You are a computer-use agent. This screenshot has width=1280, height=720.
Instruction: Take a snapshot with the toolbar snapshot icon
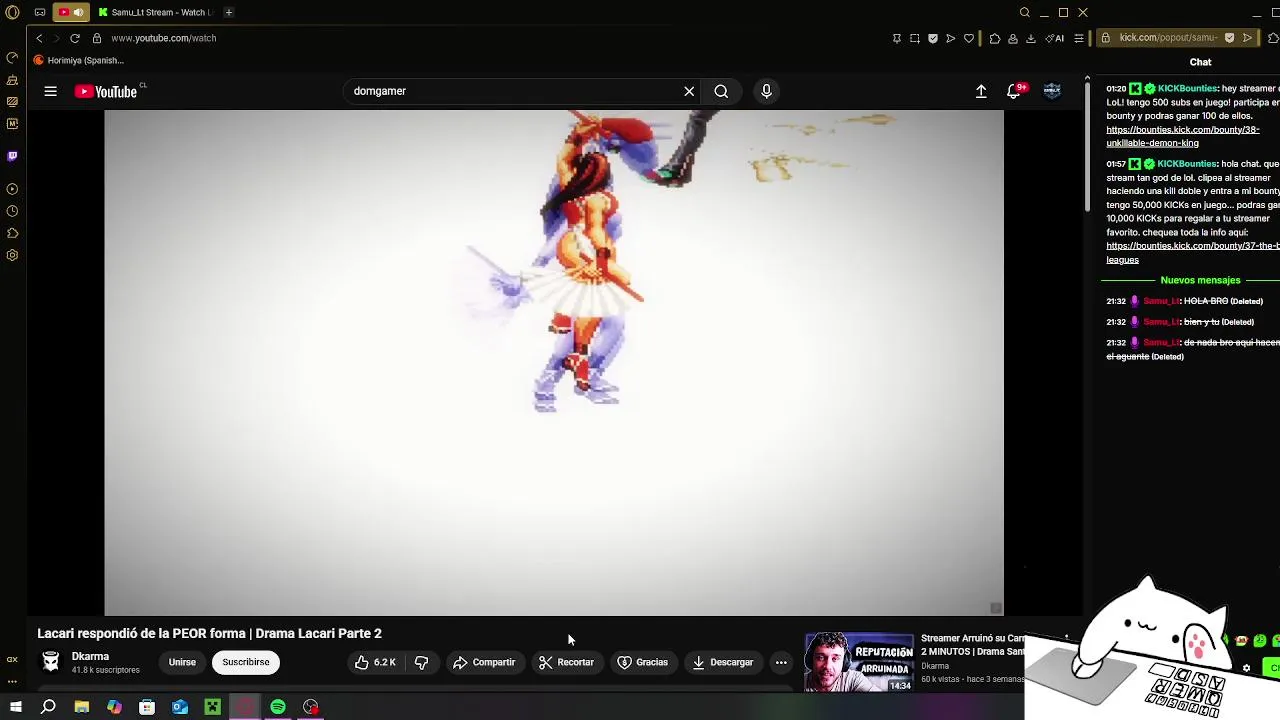click(915, 38)
